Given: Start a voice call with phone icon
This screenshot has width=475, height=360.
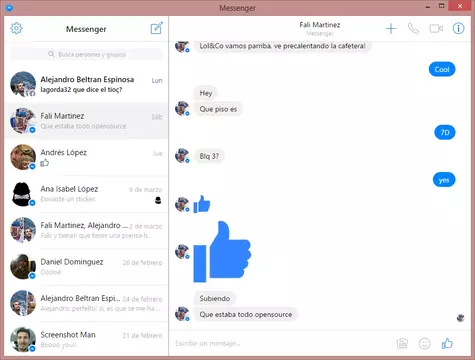Looking at the screenshot, I should [413, 29].
